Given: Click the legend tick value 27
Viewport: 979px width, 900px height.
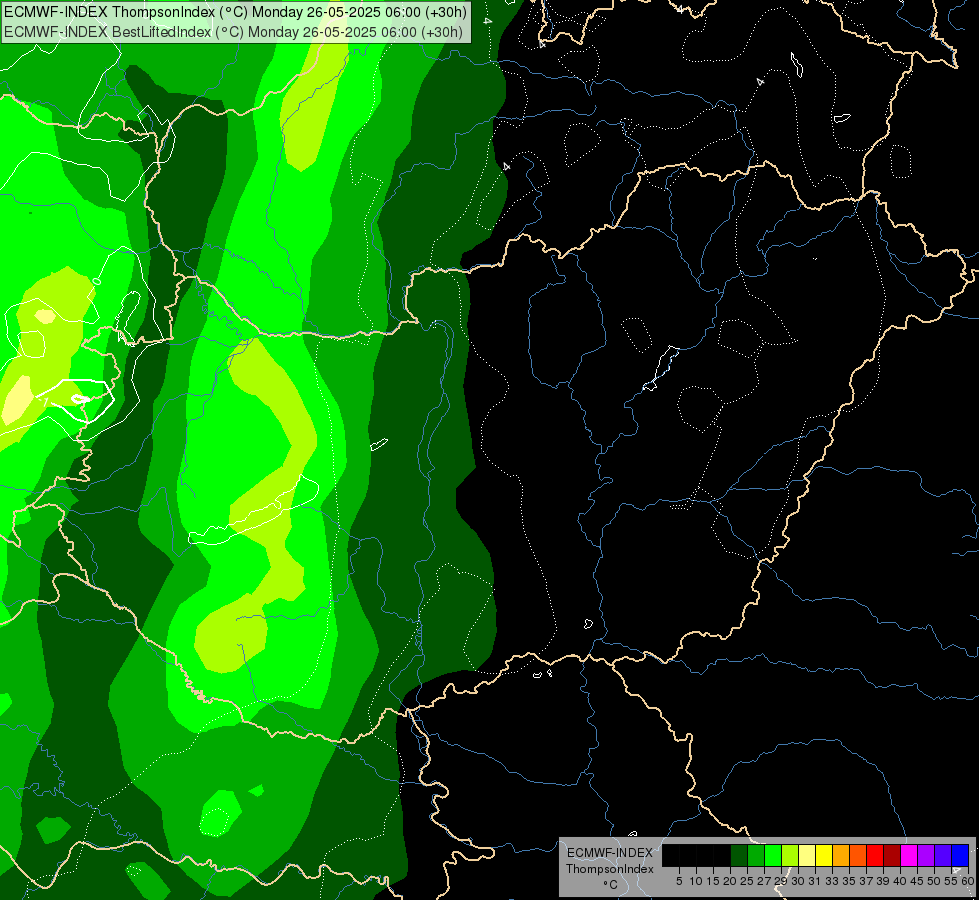Looking at the screenshot, I should (x=764, y=881).
